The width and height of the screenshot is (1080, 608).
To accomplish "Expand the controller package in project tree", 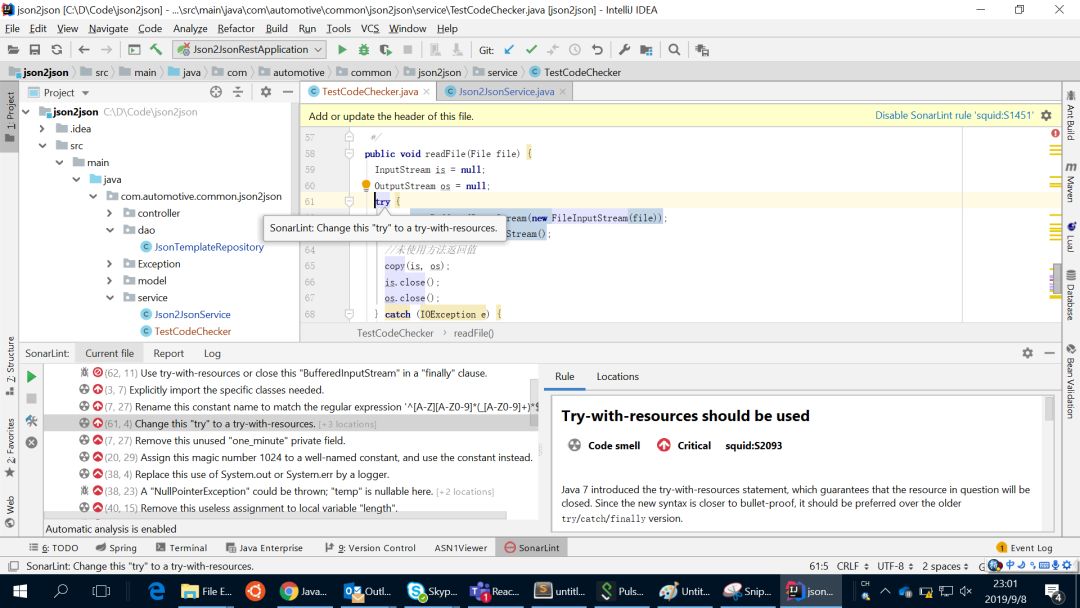I will 111,213.
